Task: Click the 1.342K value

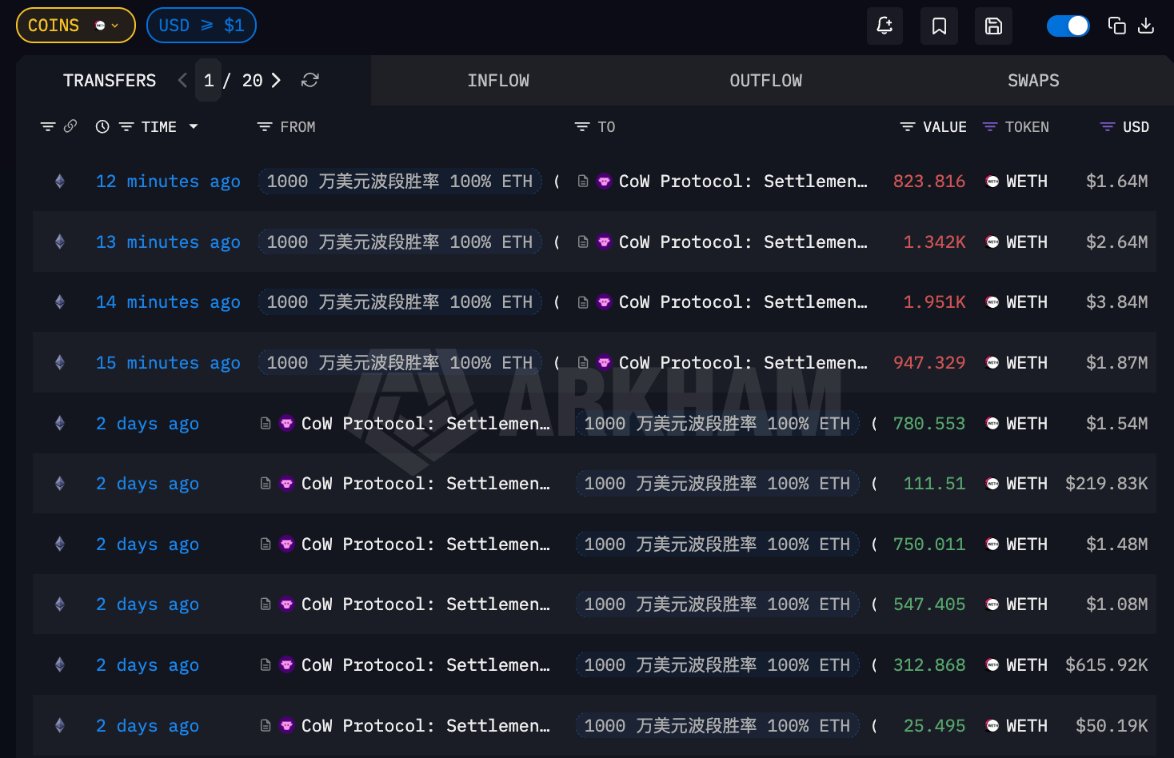Action: [x=934, y=242]
